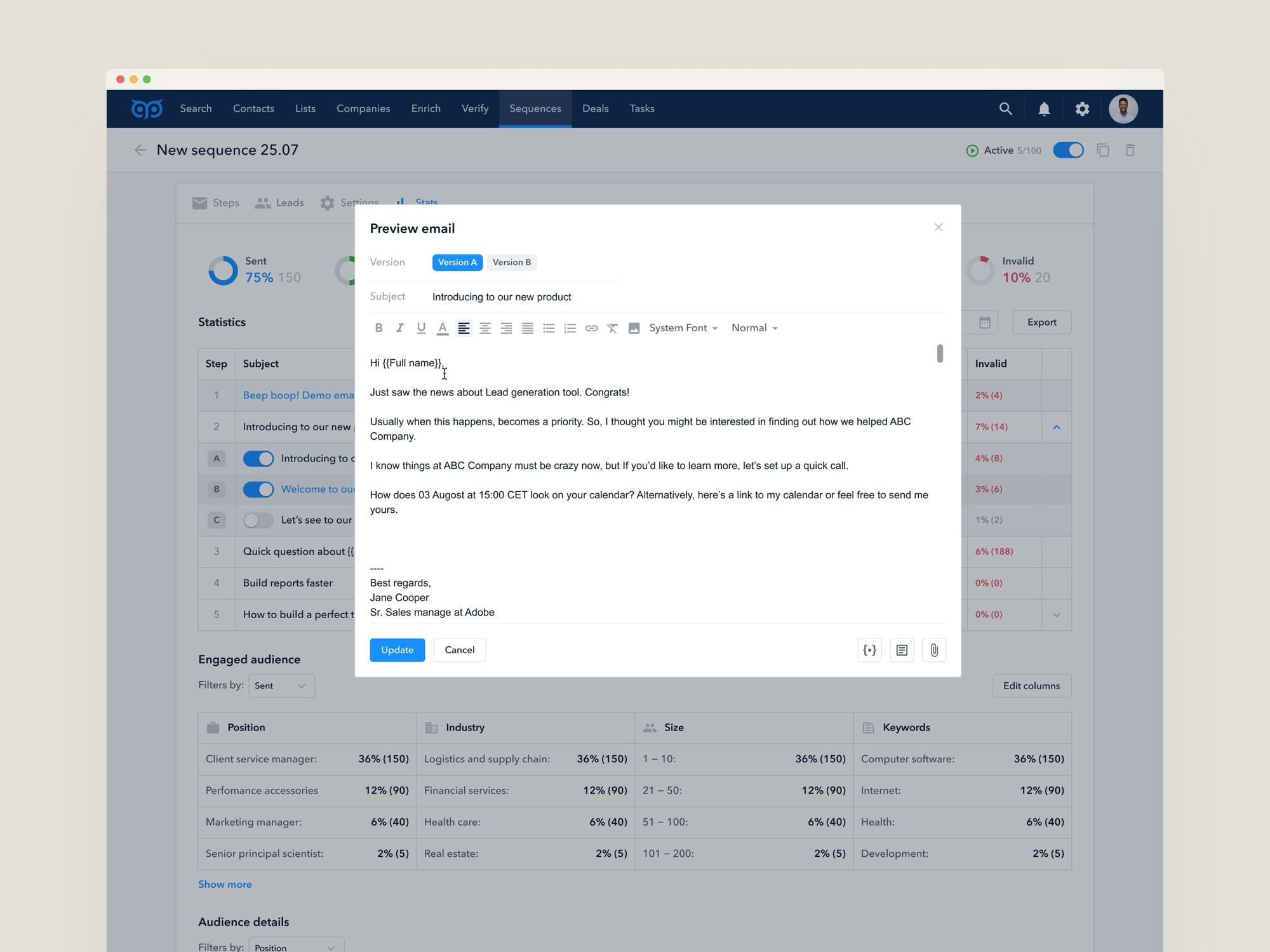Open the notifications bell icon
The width and height of the screenshot is (1270, 952).
click(1044, 109)
